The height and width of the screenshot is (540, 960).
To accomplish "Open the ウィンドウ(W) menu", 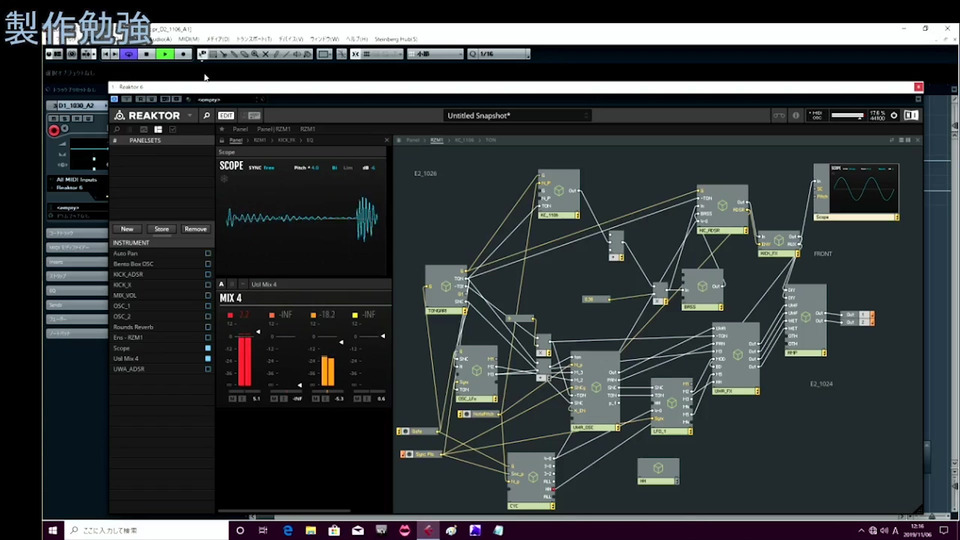I will [x=324, y=39].
